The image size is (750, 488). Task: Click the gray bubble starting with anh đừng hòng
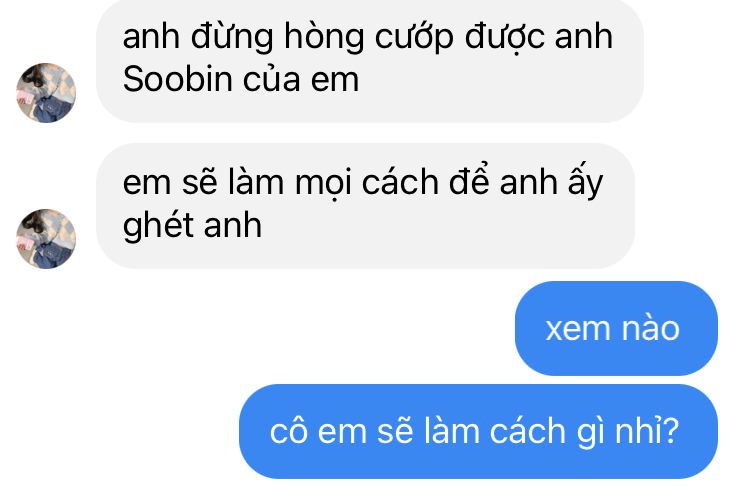[x=370, y=60]
